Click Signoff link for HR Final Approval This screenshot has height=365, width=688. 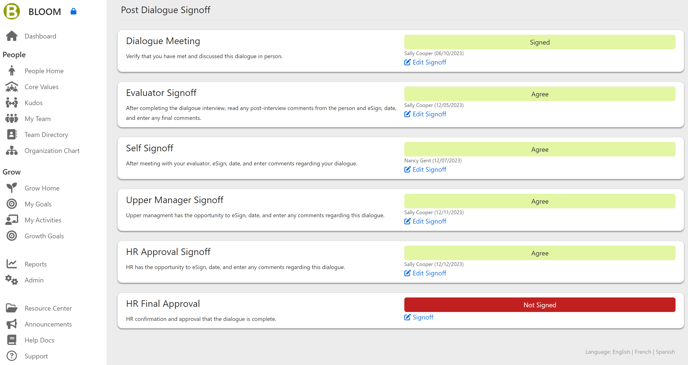coord(419,317)
